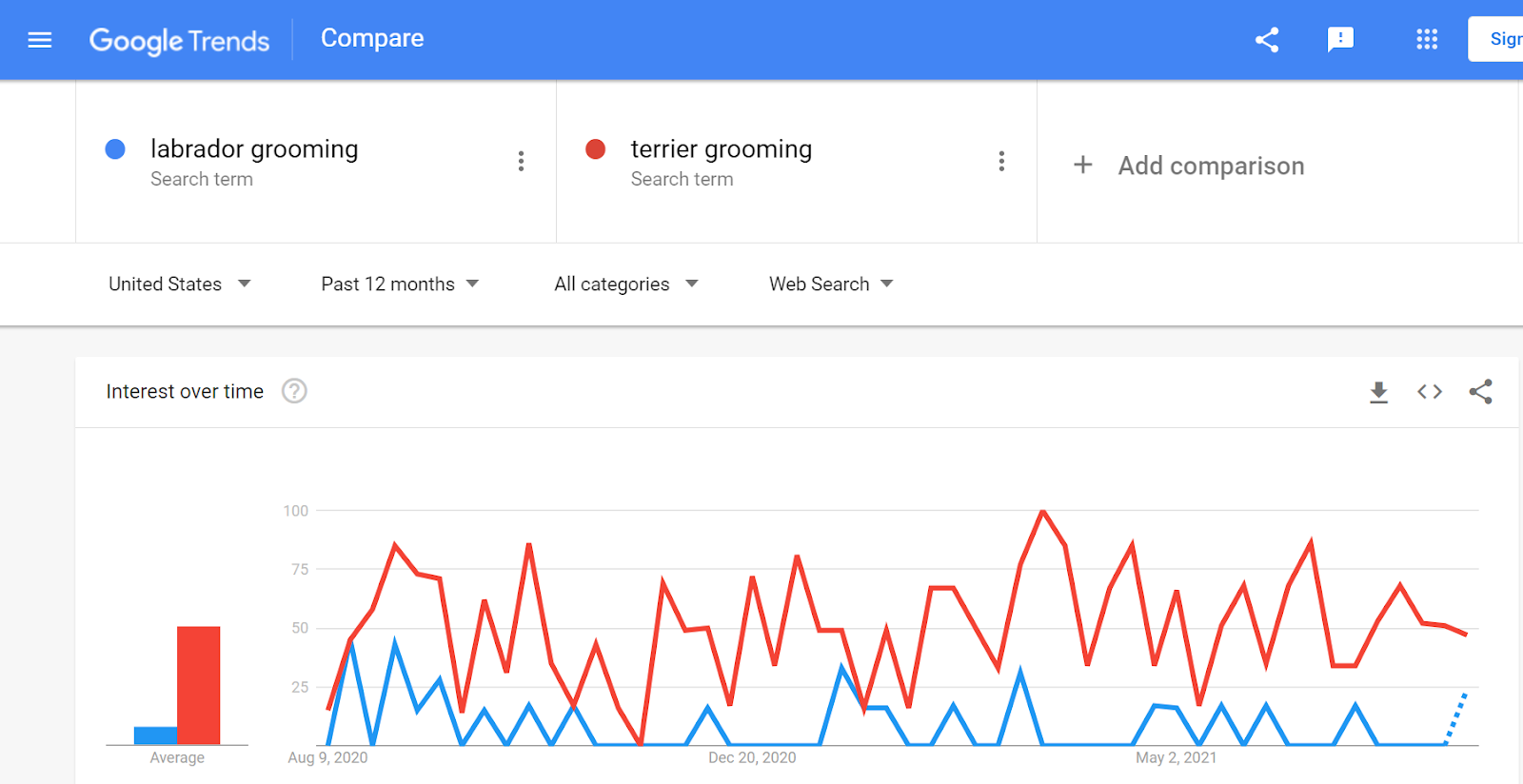Edit the labrador grooming search term
Viewport: 1523px width, 784px height.
point(254,149)
